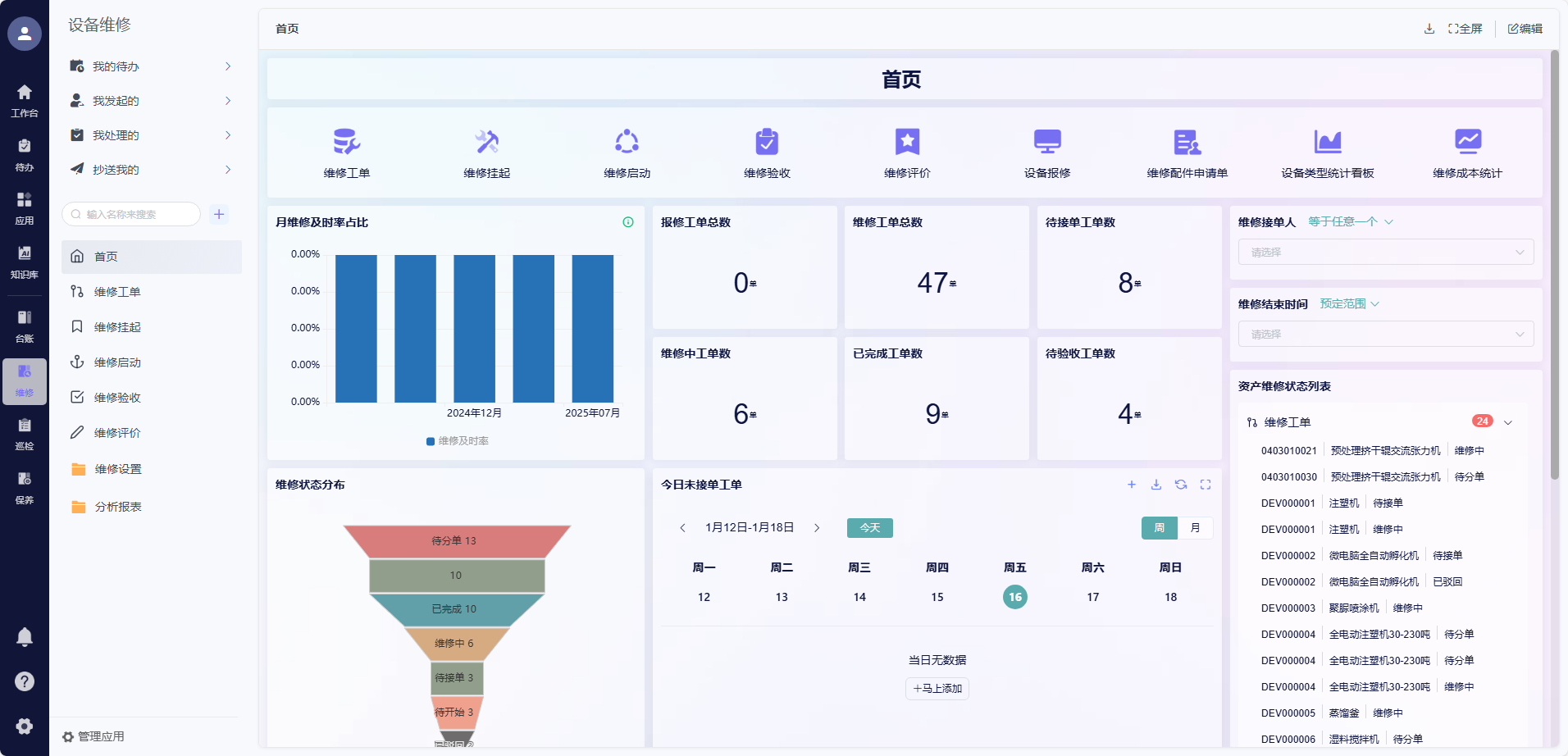
Task: Click the 维修成本统计 chart icon
Action: click(x=1467, y=142)
